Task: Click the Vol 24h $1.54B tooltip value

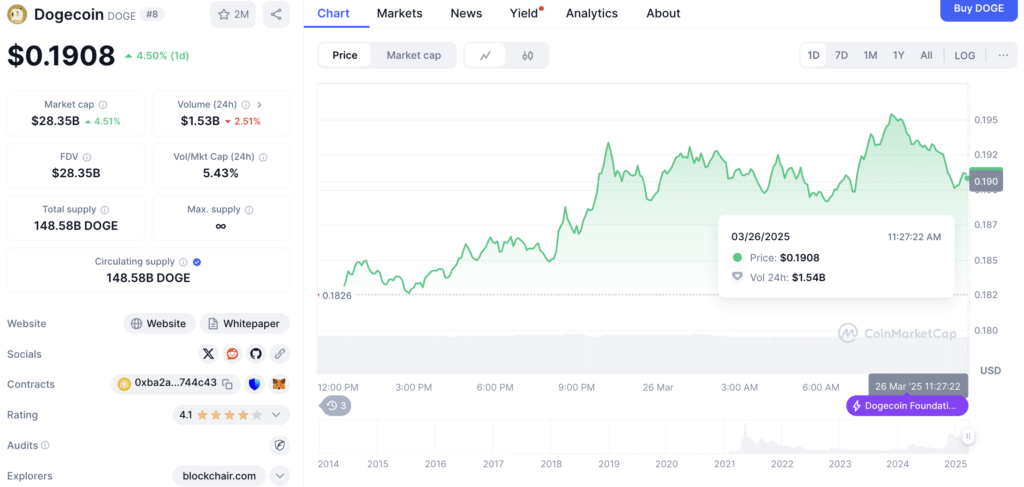Action: [x=808, y=277]
